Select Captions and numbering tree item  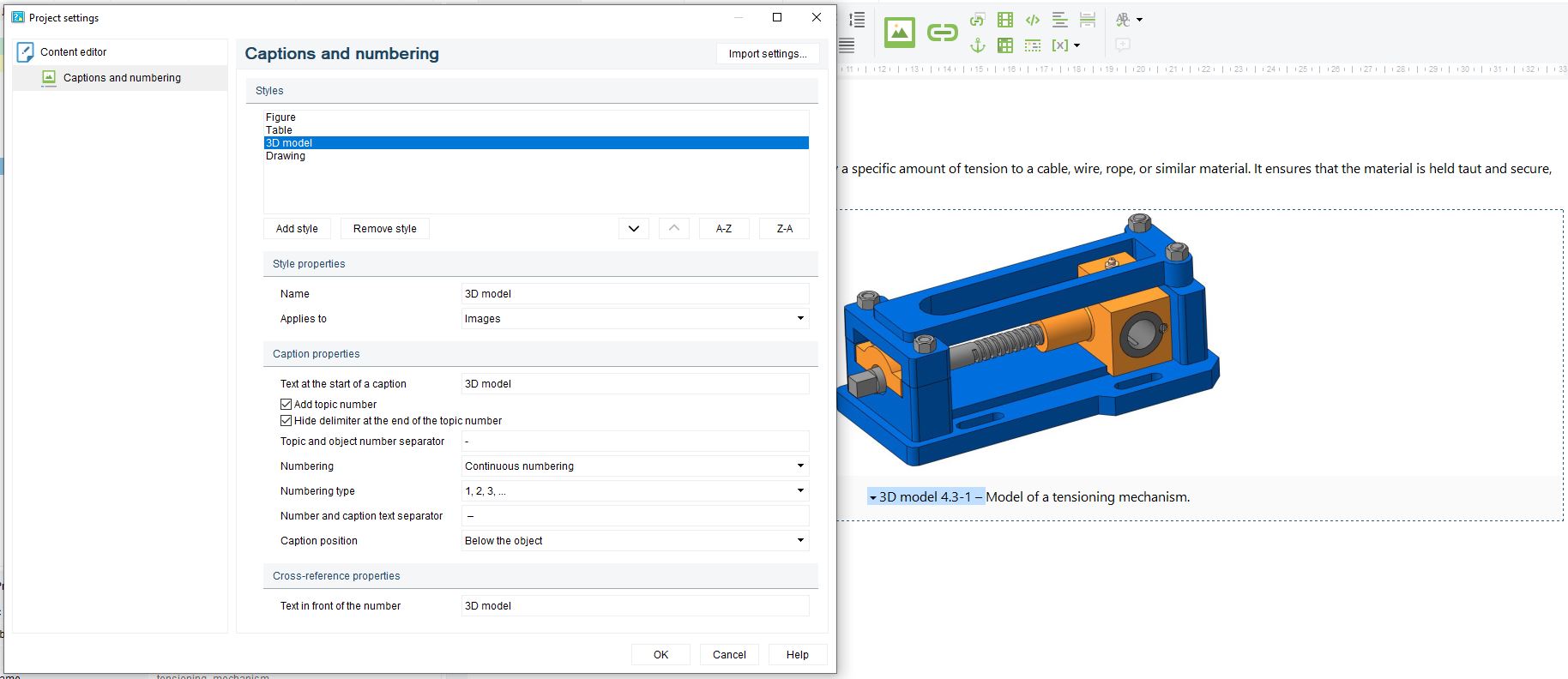[122, 77]
